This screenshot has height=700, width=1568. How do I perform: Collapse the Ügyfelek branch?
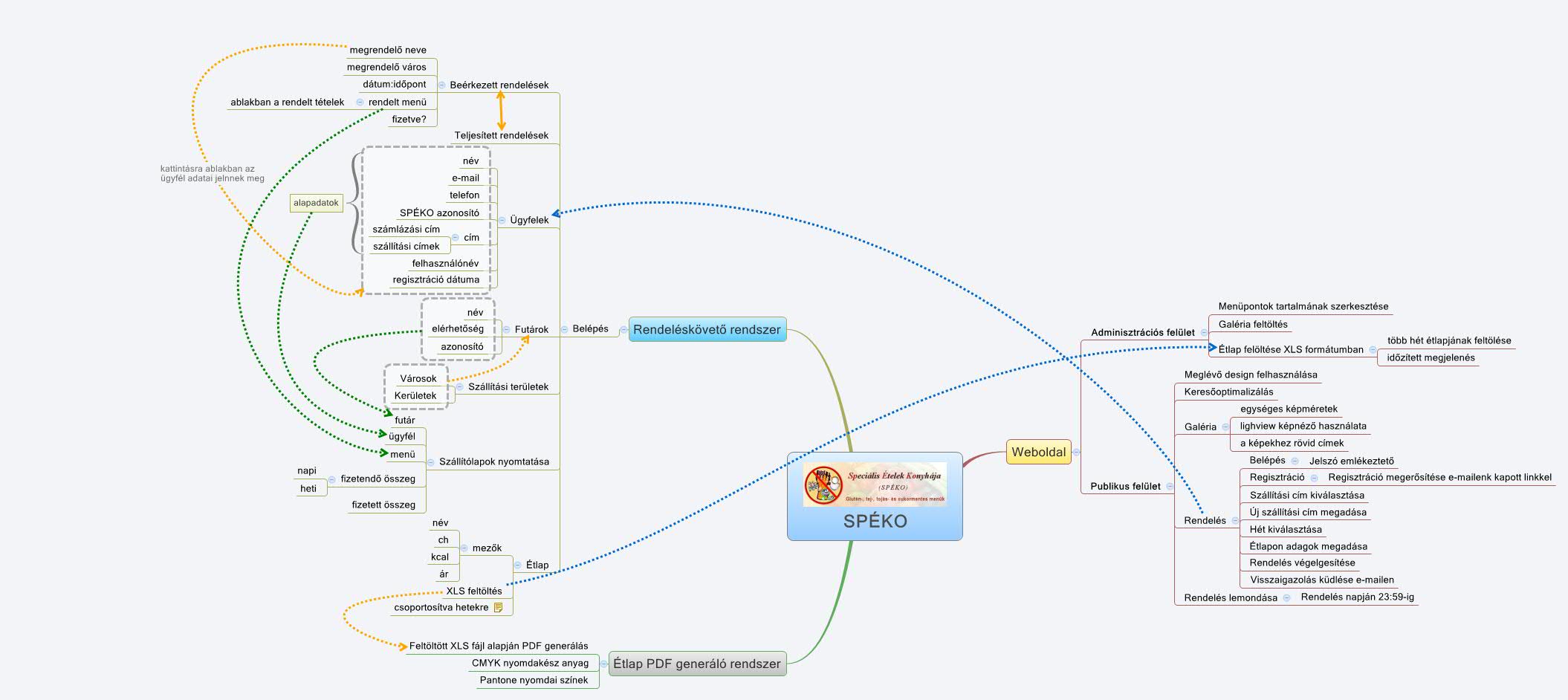[x=502, y=220]
